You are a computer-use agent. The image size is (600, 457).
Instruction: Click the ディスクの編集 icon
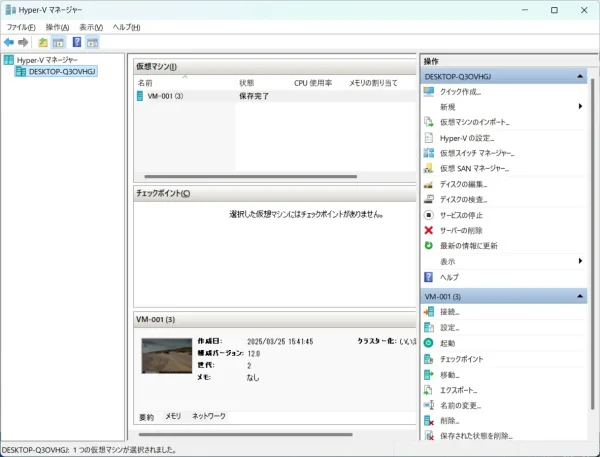pyautogui.click(x=429, y=184)
